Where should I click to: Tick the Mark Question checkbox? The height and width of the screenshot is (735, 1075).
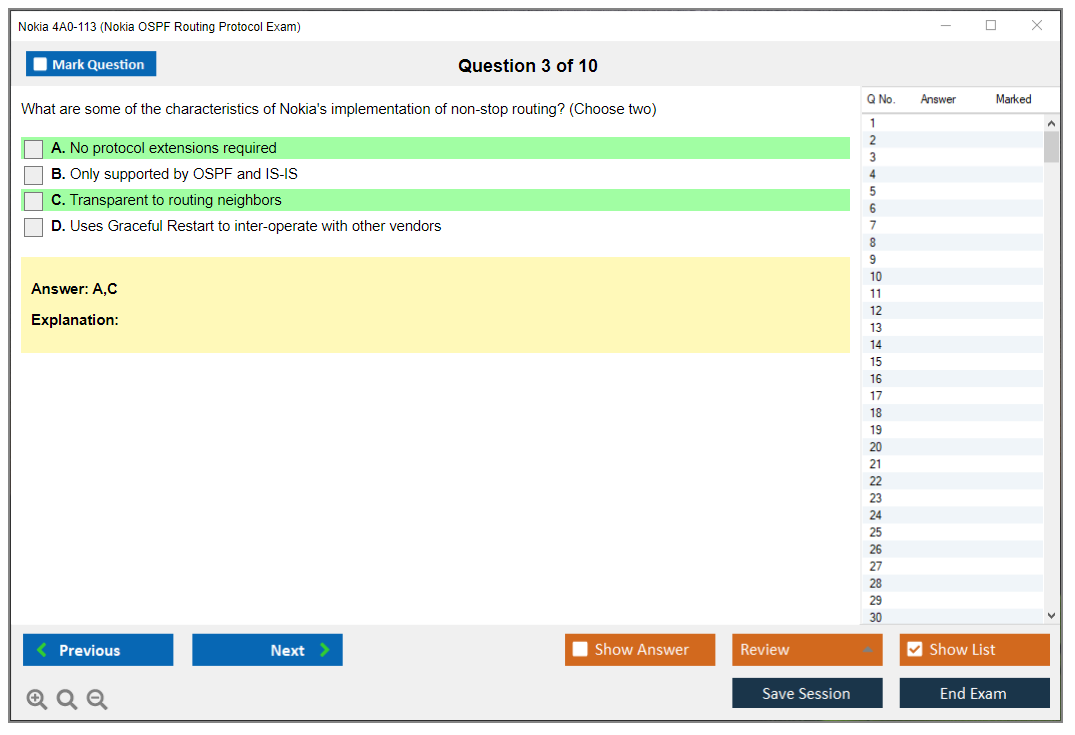[x=41, y=64]
